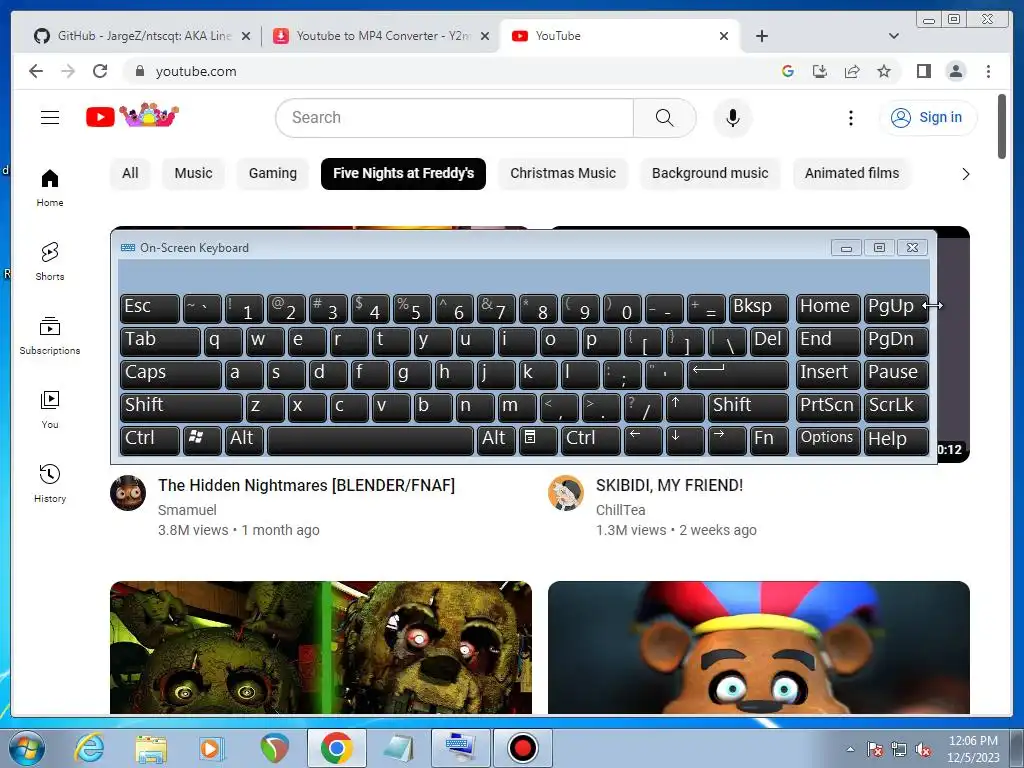Open the tab search dropdown chevron
Screen dimensions: 1024x768
pos(893,36)
